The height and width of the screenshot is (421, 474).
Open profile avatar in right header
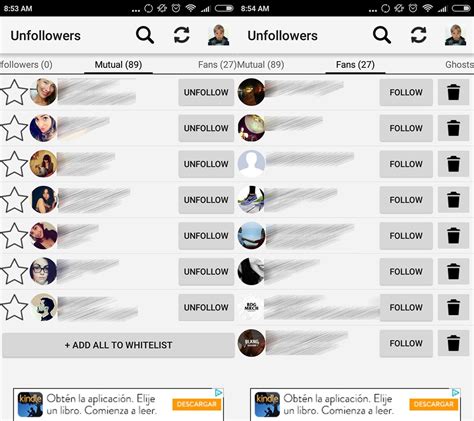click(x=455, y=35)
